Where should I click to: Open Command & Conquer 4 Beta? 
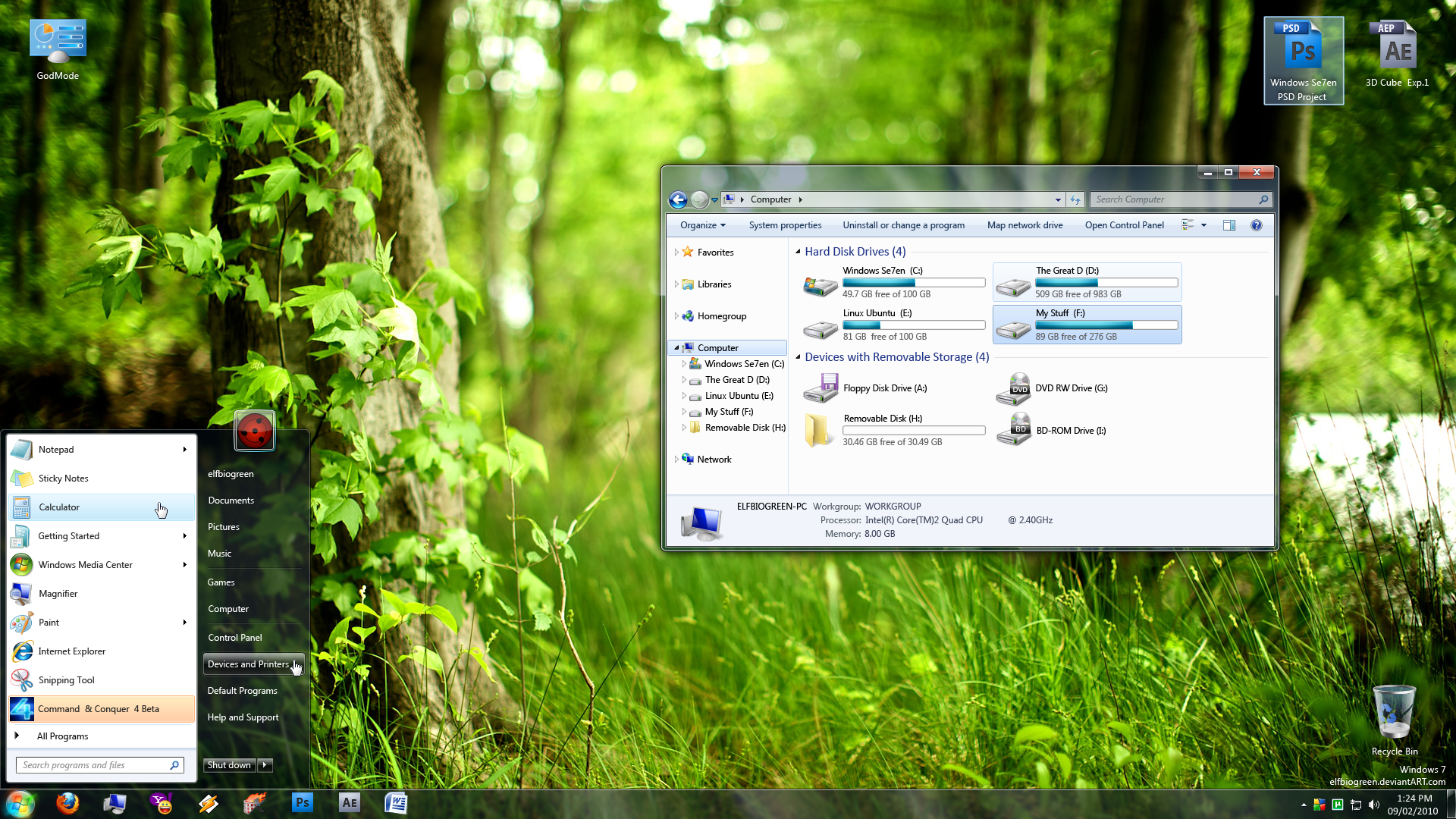coord(102,709)
